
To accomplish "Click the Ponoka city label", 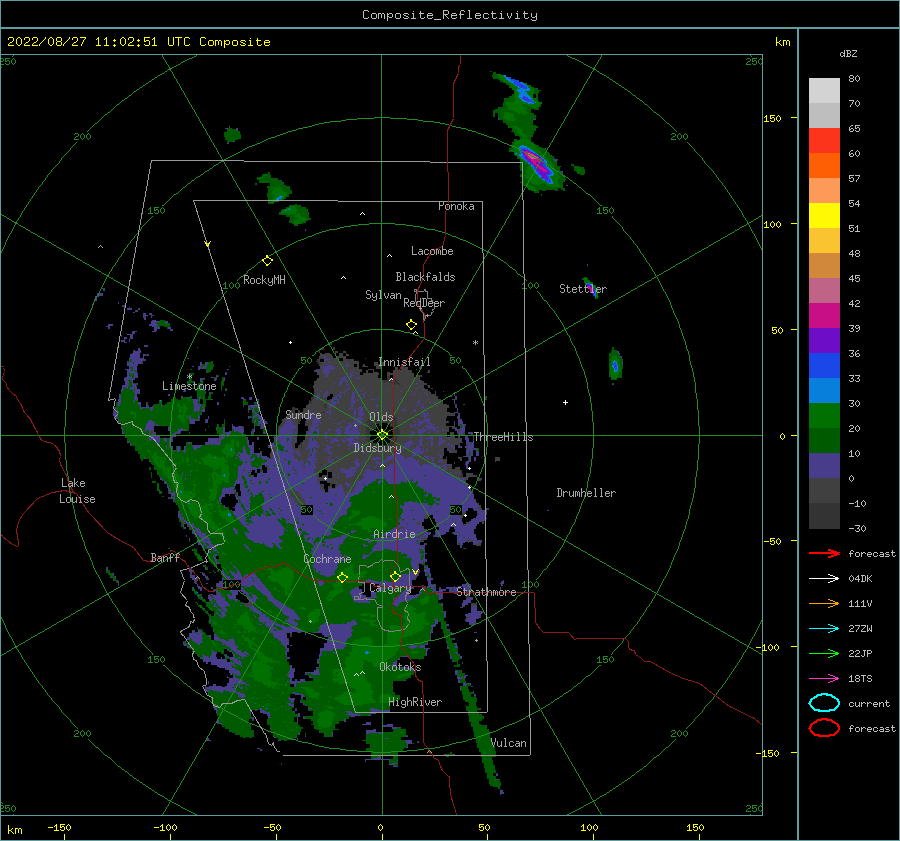I will tap(456, 206).
